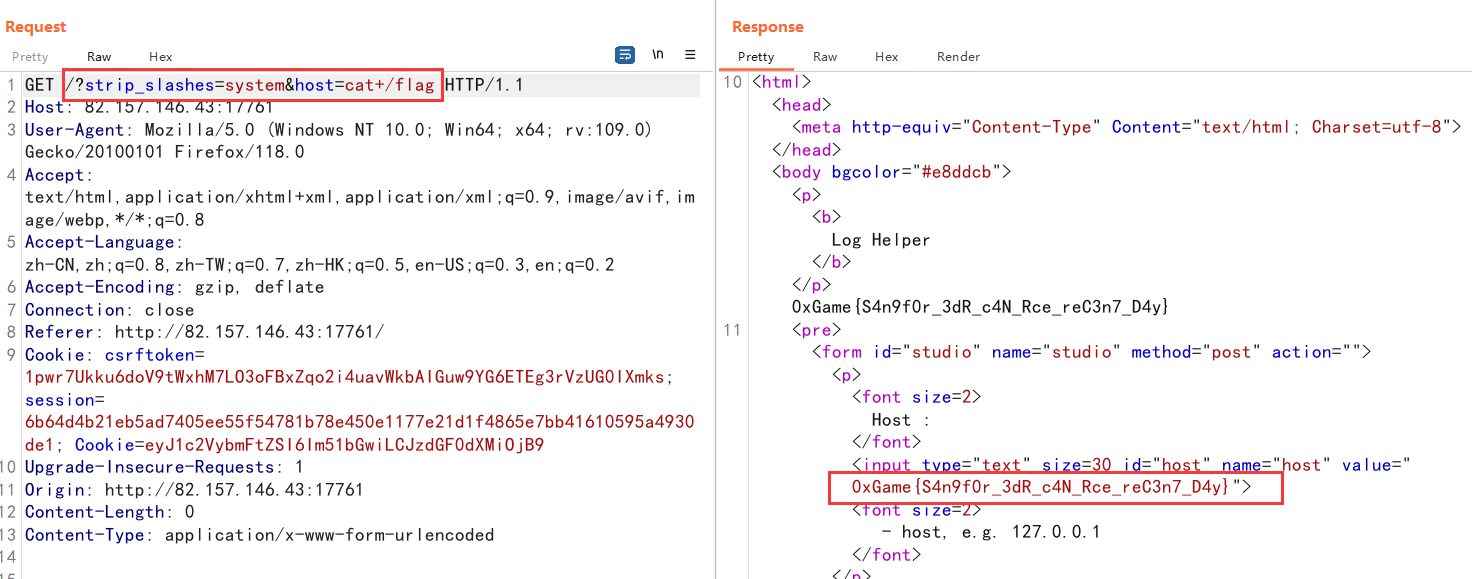Click the Upgrade-Insecure-Requests header
The width and height of the screenshot is (1472, 579).
pos(164,467)
